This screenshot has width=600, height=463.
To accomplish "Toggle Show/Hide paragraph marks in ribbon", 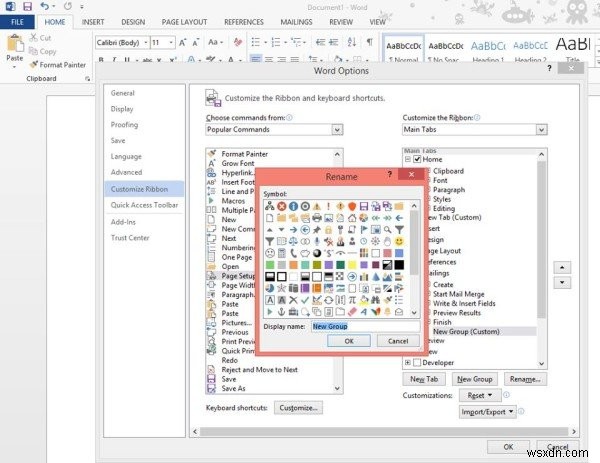I will click(370, 42).
